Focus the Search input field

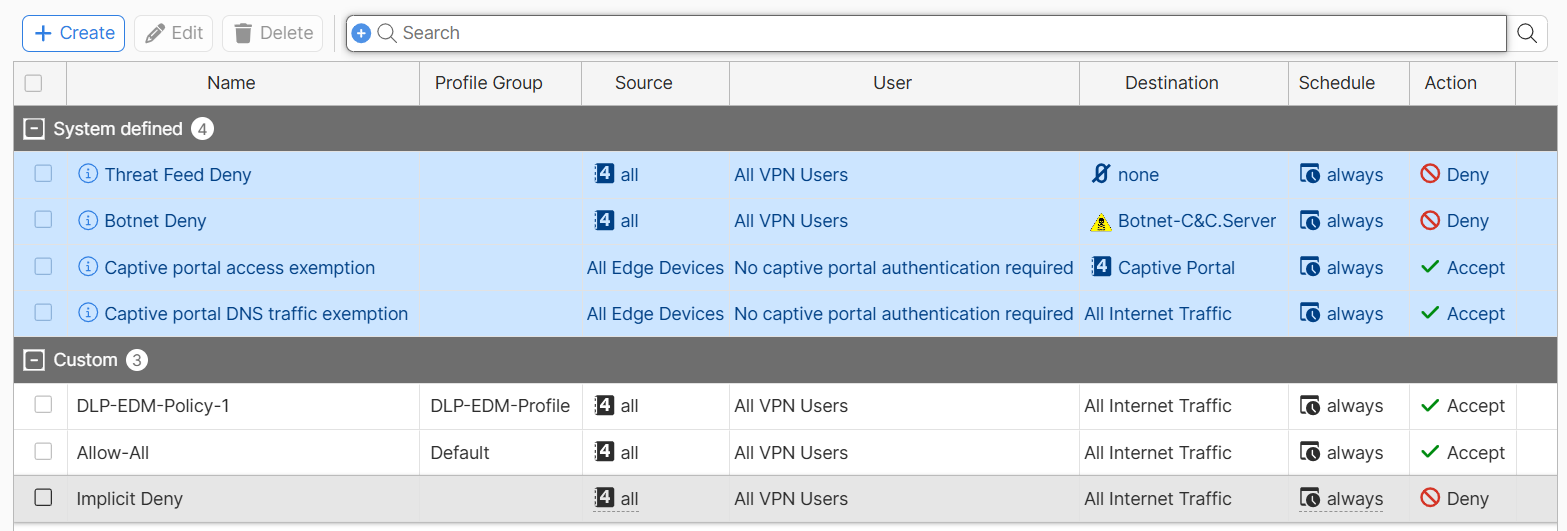(940, 33)
